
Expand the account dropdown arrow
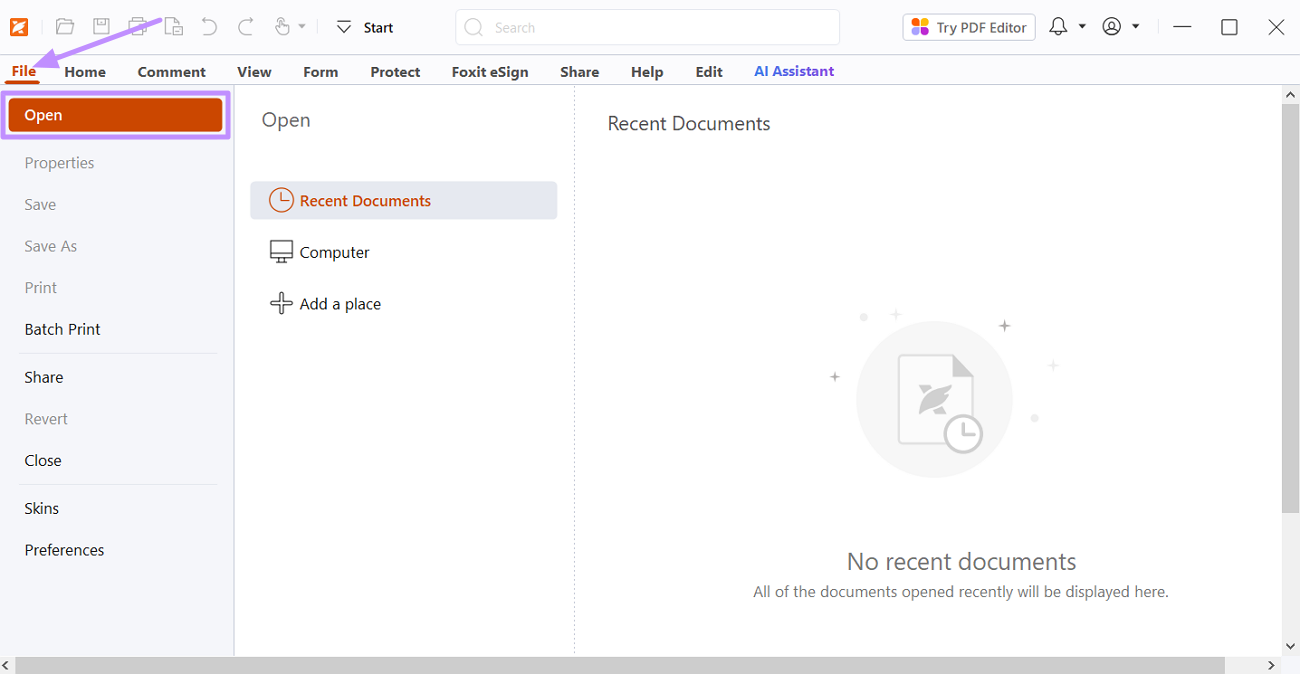coord(1136,26)
